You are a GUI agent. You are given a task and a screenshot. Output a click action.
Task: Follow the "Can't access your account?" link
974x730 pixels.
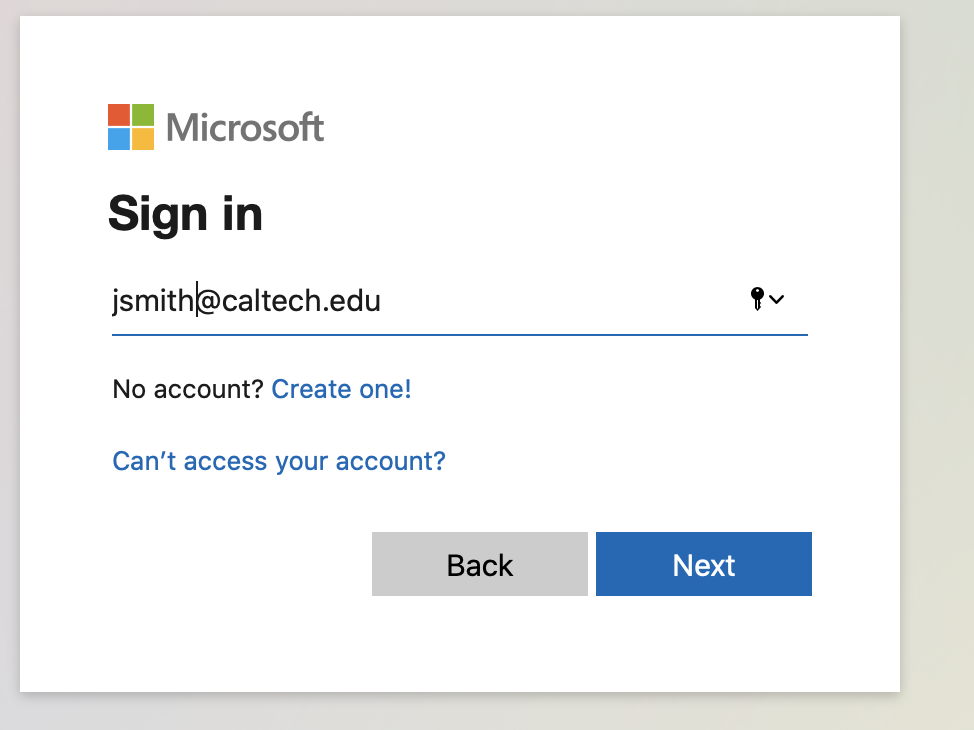pos(279,461)
